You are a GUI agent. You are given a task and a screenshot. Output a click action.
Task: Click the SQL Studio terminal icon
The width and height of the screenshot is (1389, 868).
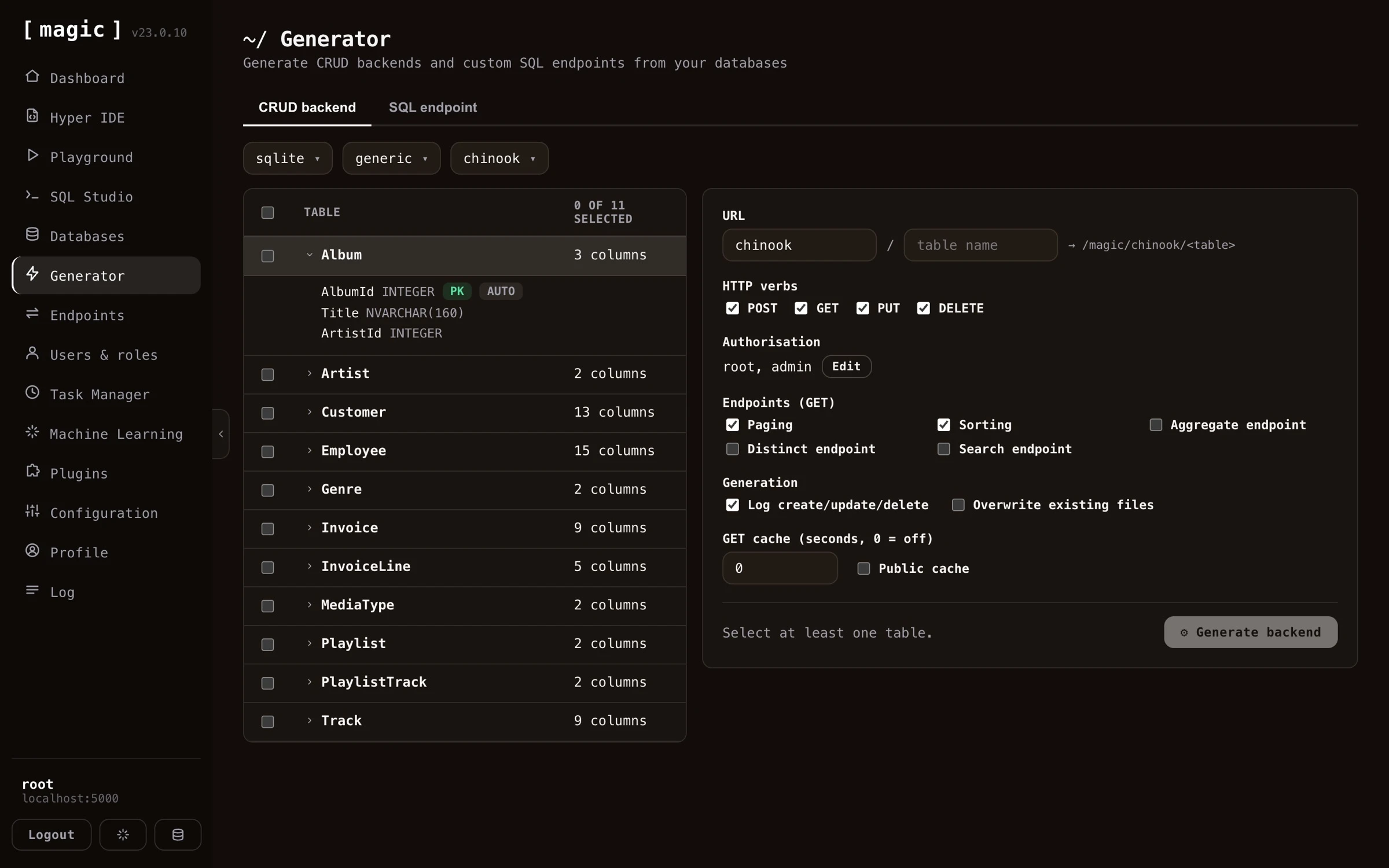(32, 195)
